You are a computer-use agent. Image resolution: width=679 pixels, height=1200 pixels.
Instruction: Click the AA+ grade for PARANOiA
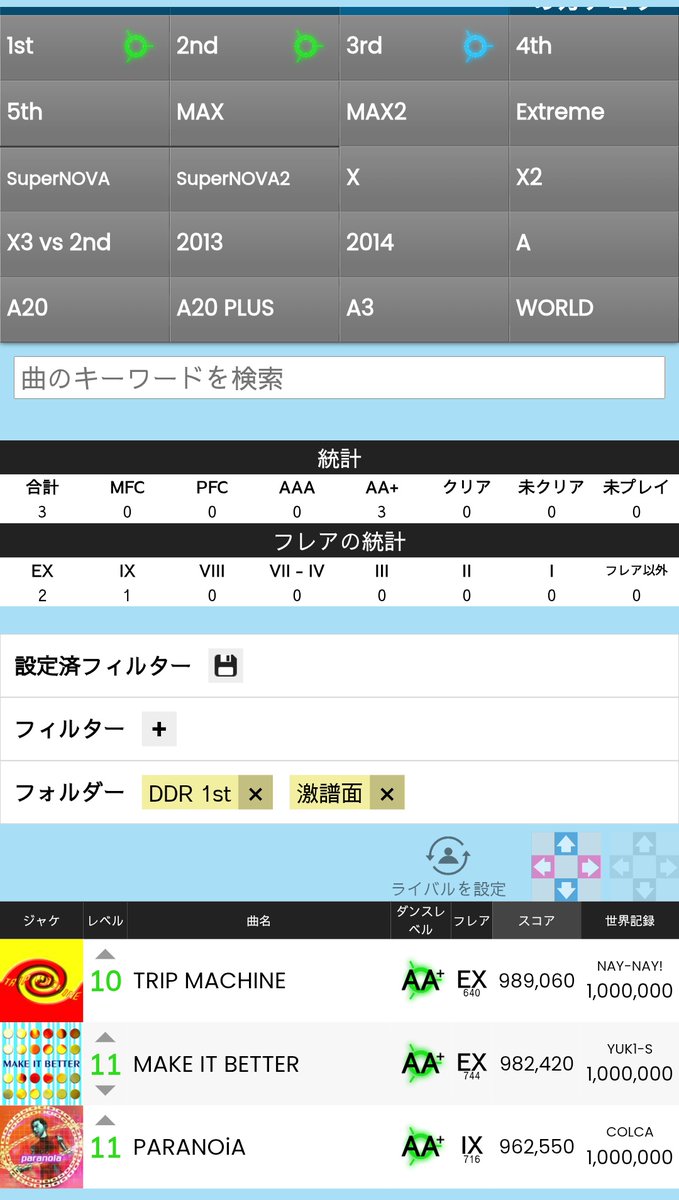(422, 1147)
